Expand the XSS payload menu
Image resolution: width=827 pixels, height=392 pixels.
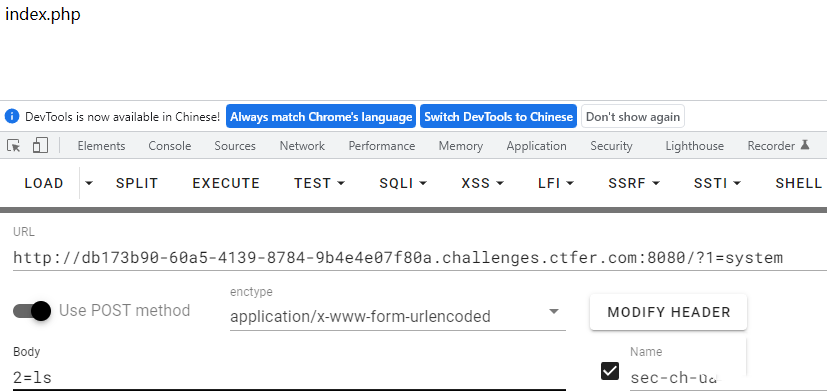pyautogui.click(x=483, y=184)
